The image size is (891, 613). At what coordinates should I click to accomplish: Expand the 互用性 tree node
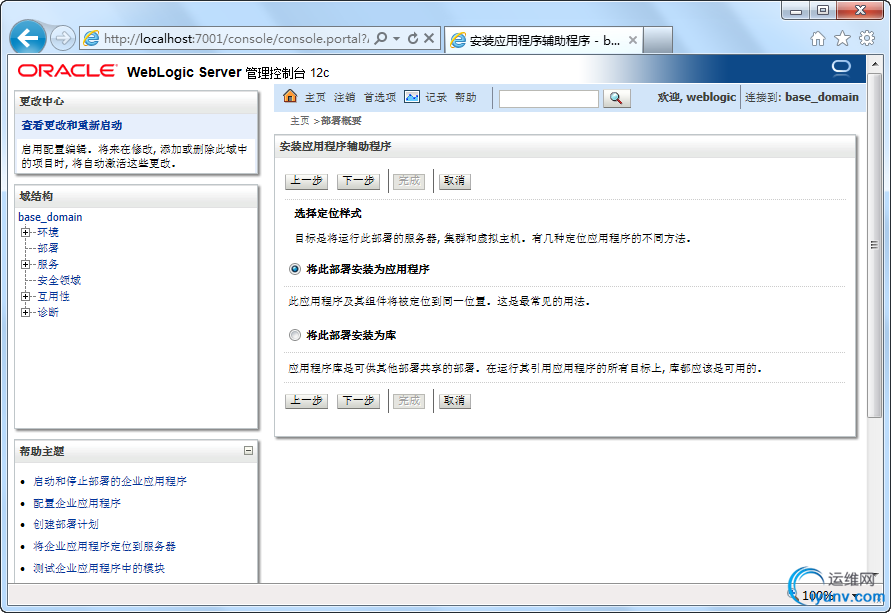(25, 296)
